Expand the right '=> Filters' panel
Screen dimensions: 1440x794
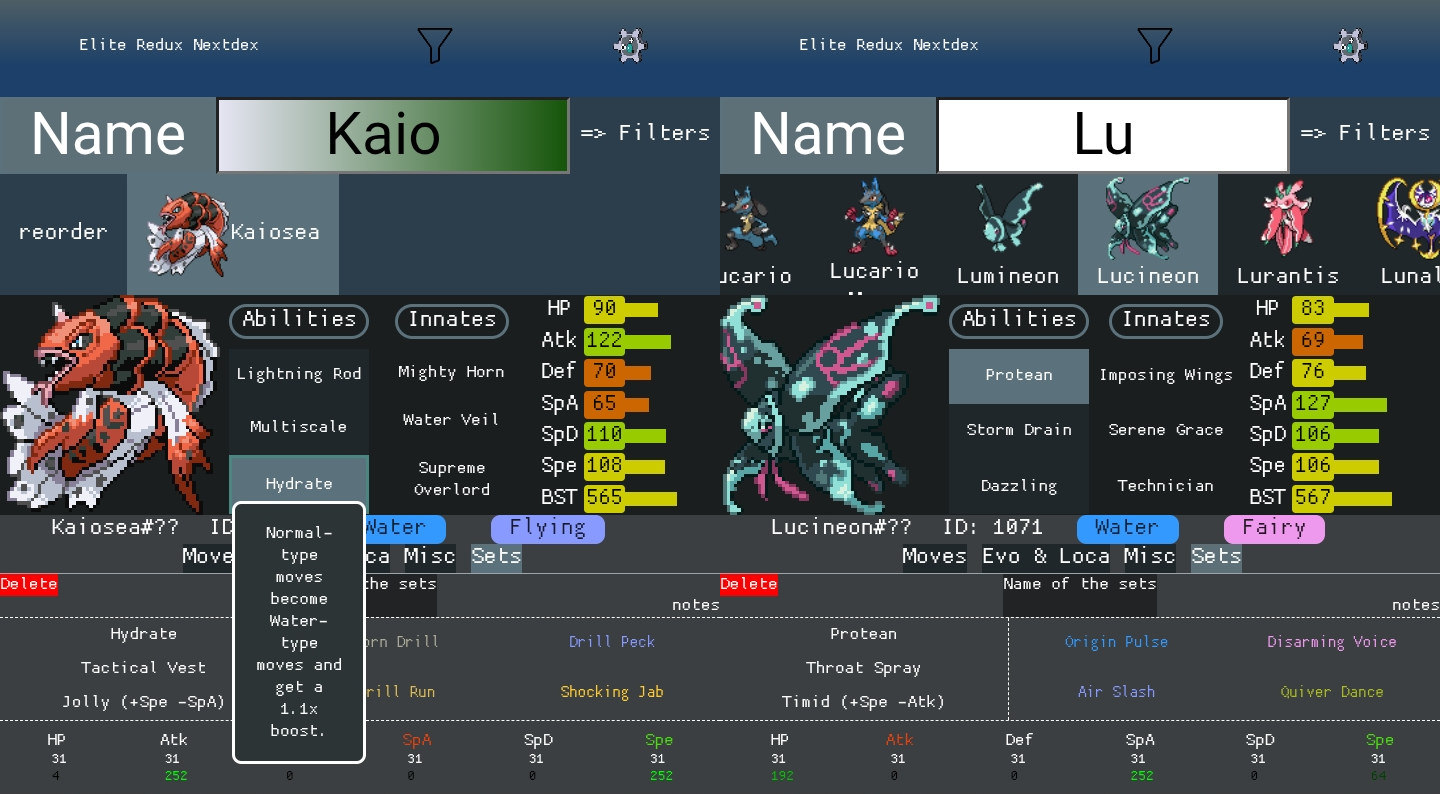tap(1365, 133)
